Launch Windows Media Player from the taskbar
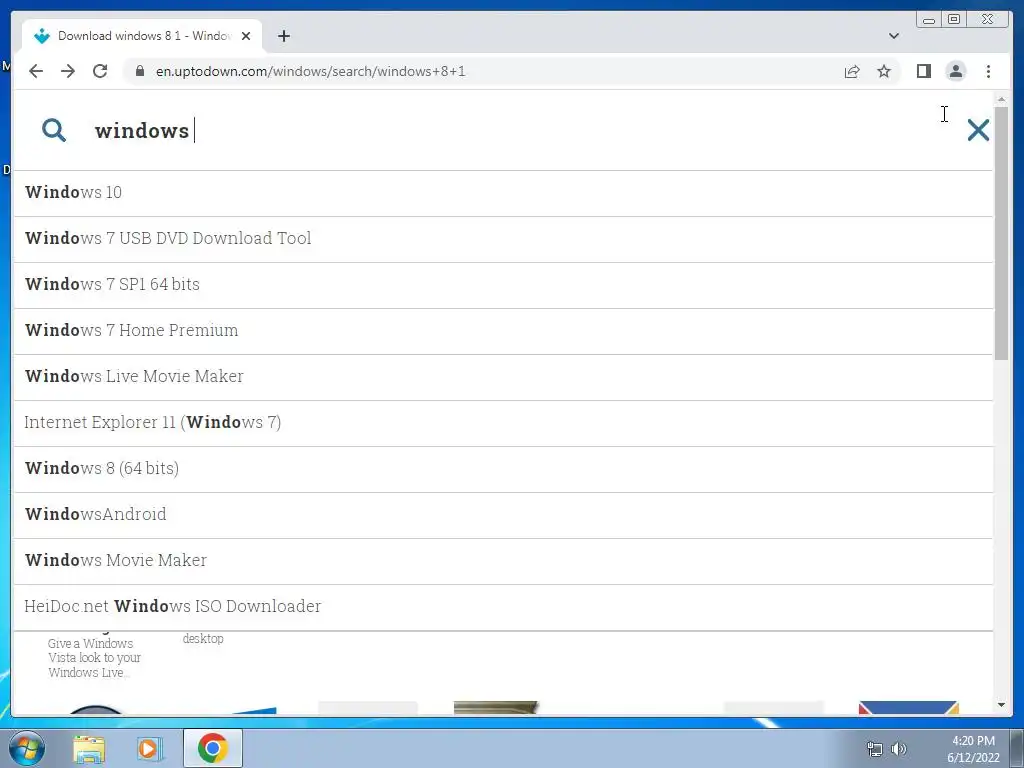Image resolution: width=1024 pixels, height=768 pixels. click(149, 748)
